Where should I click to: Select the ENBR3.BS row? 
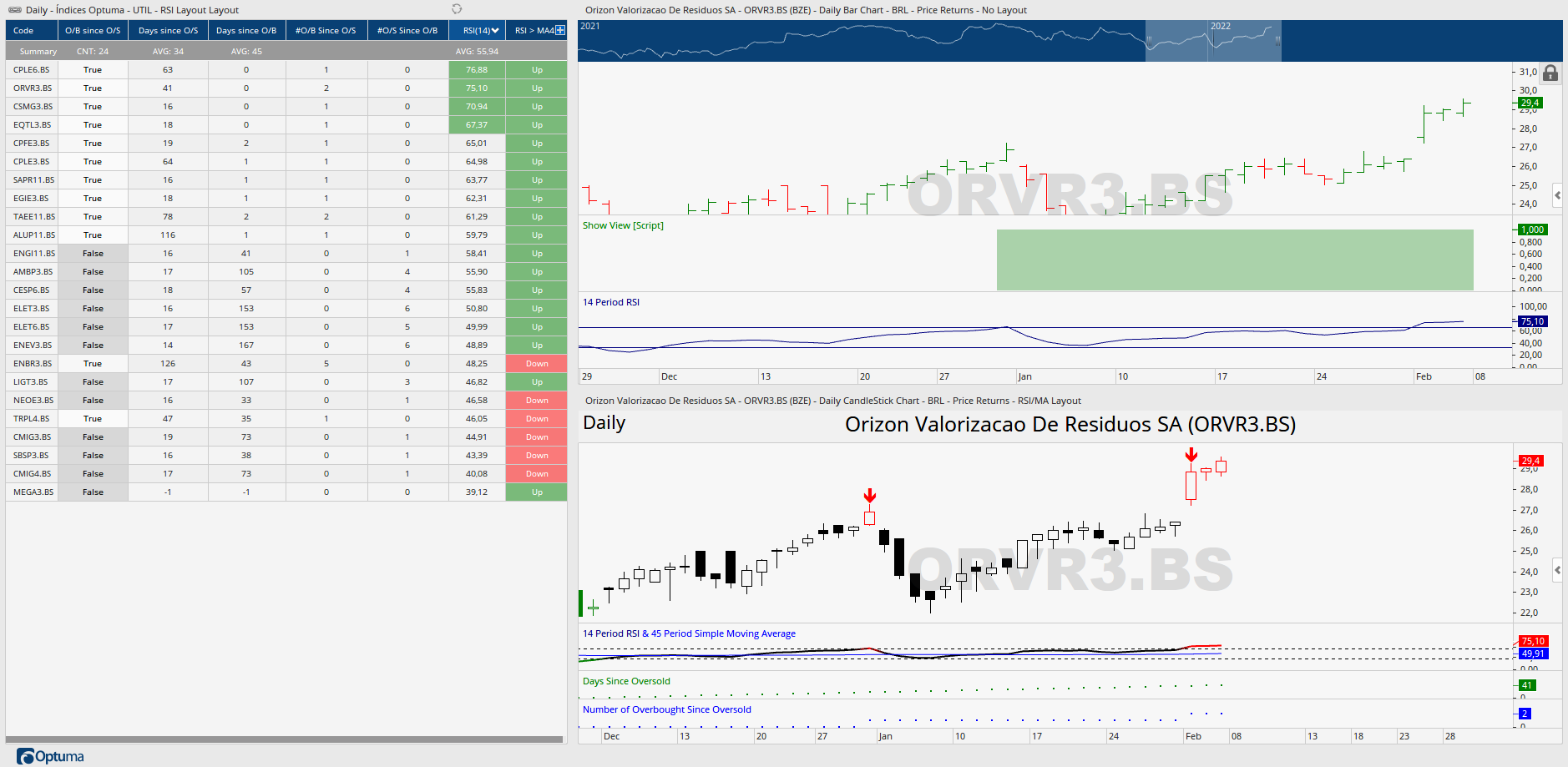tap(286, 364)
